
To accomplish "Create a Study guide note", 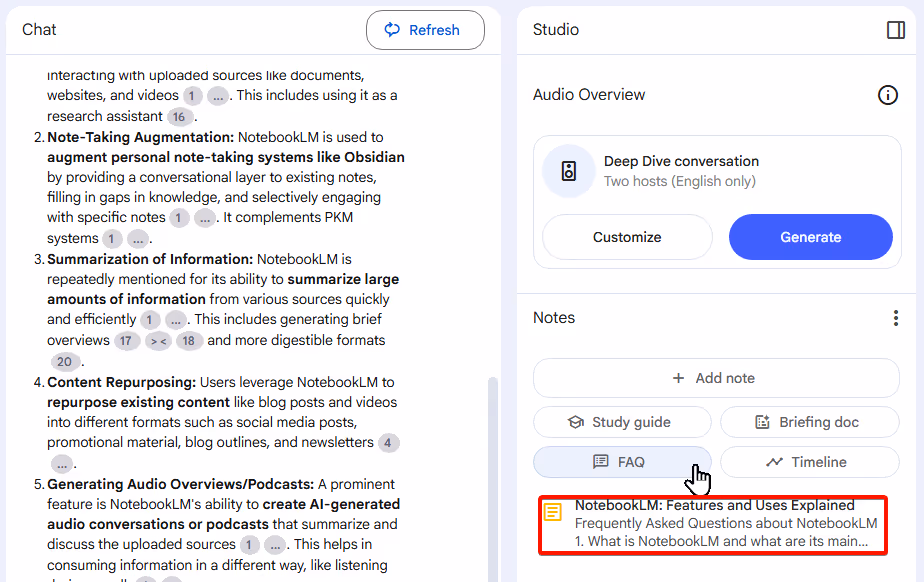I will (622, 422).
